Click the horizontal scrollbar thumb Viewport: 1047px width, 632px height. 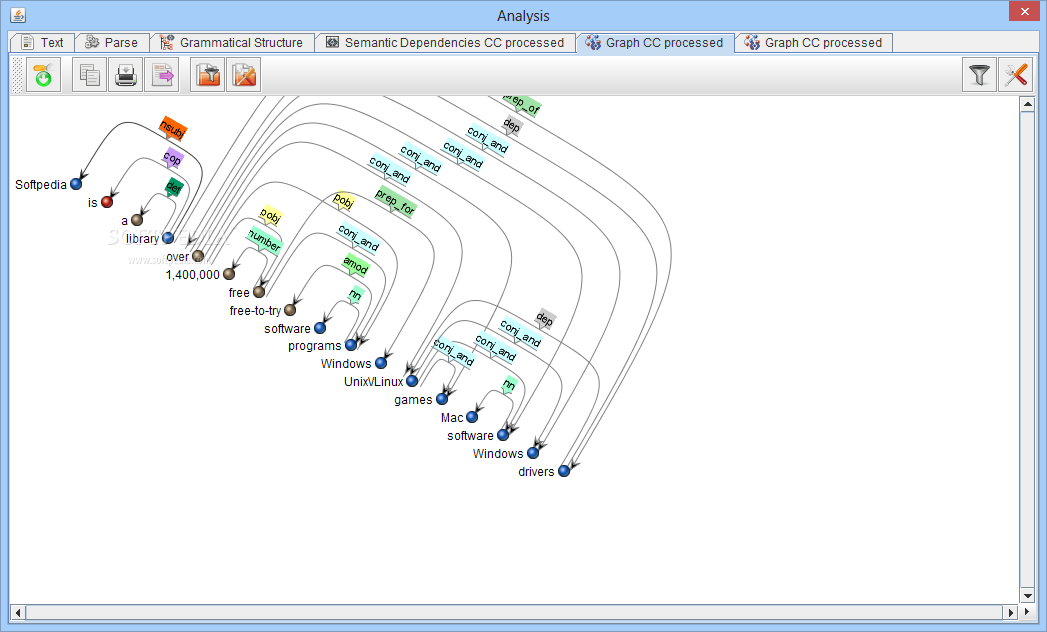click(514, 612)
